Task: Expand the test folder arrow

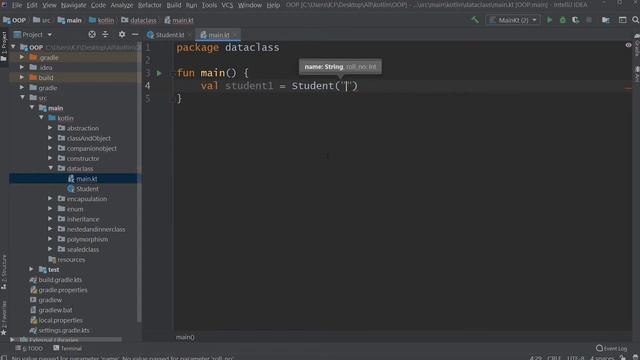Action: (31, 269)
